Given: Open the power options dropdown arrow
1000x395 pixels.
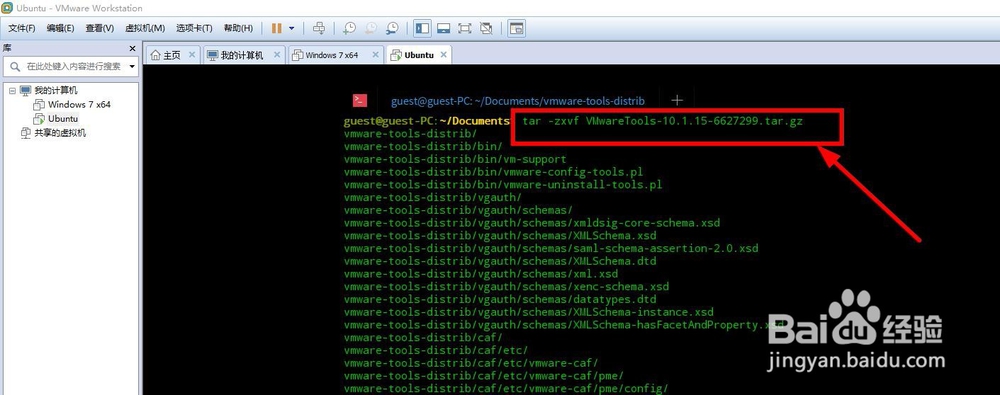Looking at the screenshot, I should (291, 28).
